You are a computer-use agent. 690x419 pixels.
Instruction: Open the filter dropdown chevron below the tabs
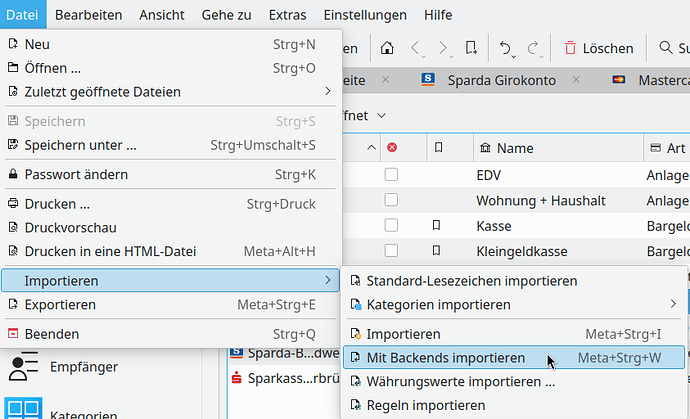pyautogui.click(x=381, y=116)
